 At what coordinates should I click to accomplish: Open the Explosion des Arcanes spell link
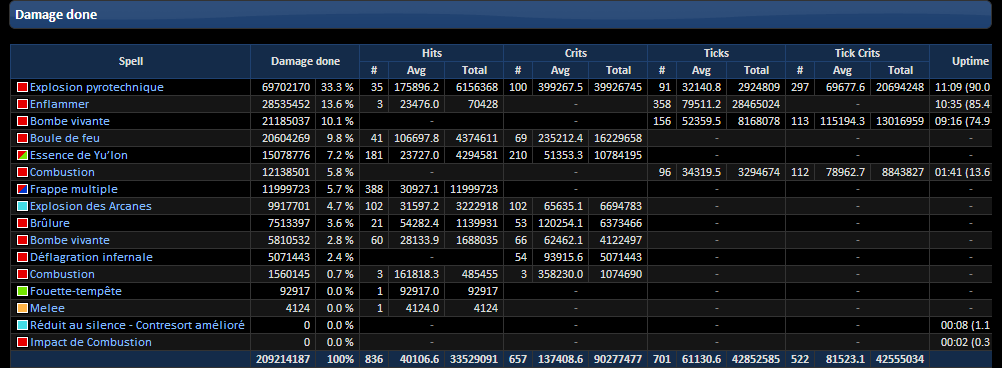click(91, 206)
